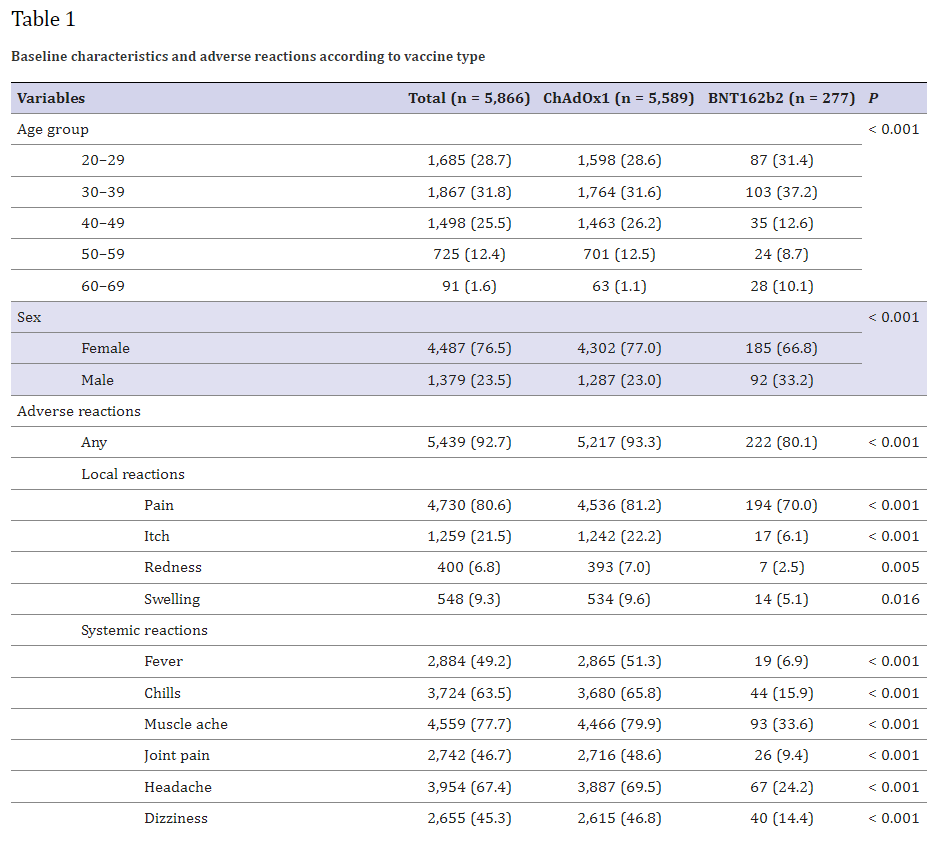Select BNT162b2 value '28 (10.1)'
Viewport: 939px width, 841px height.
point(782,286)
